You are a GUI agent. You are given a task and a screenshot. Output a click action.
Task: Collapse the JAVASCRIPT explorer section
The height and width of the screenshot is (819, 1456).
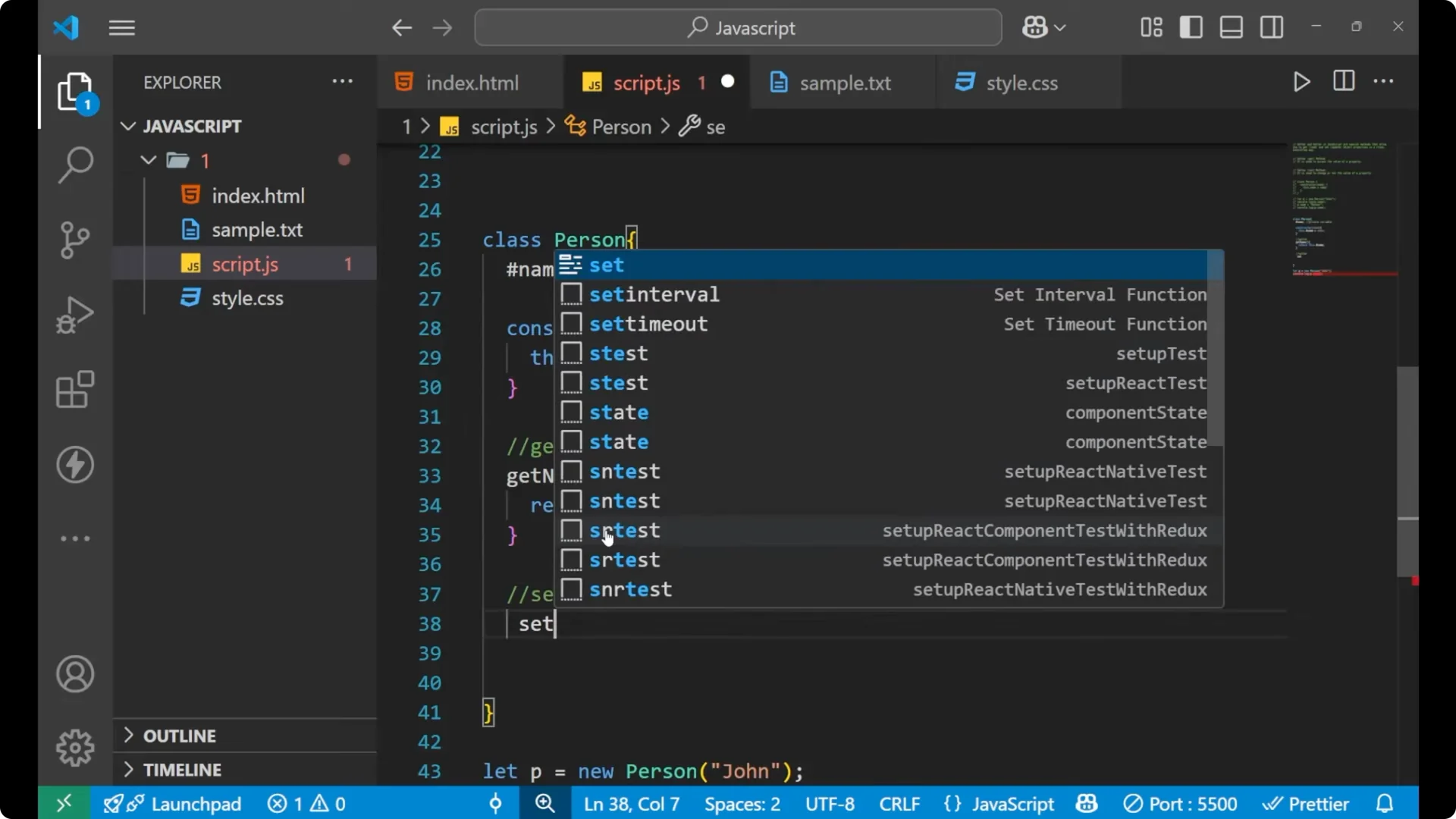tap(127, 126)
